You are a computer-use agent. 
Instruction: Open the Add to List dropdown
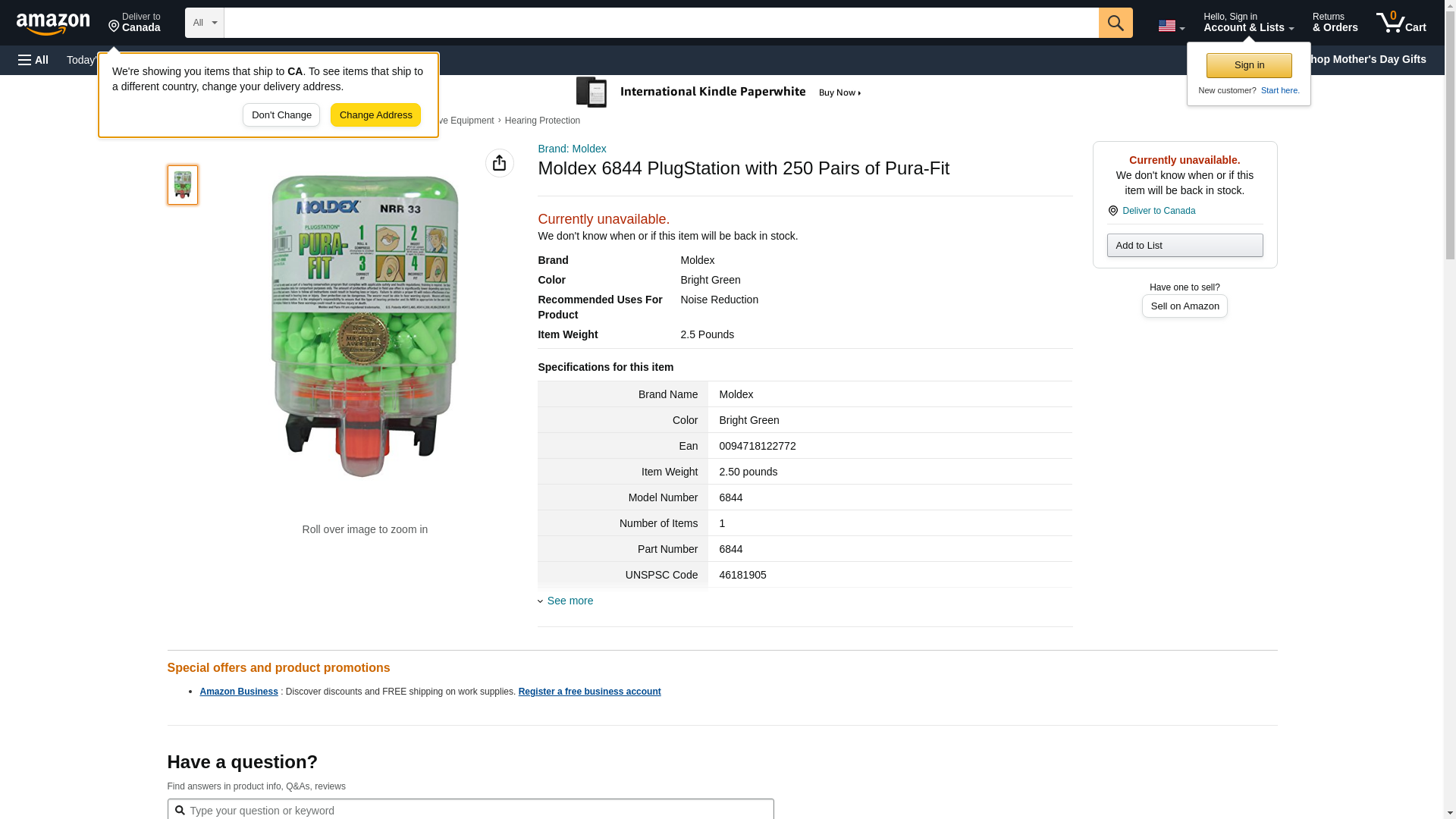pyautogui.click(x=1184, y=246)
